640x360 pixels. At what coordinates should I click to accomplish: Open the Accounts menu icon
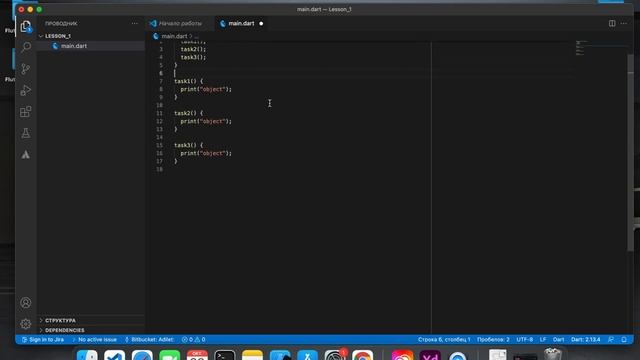[26, 302]
